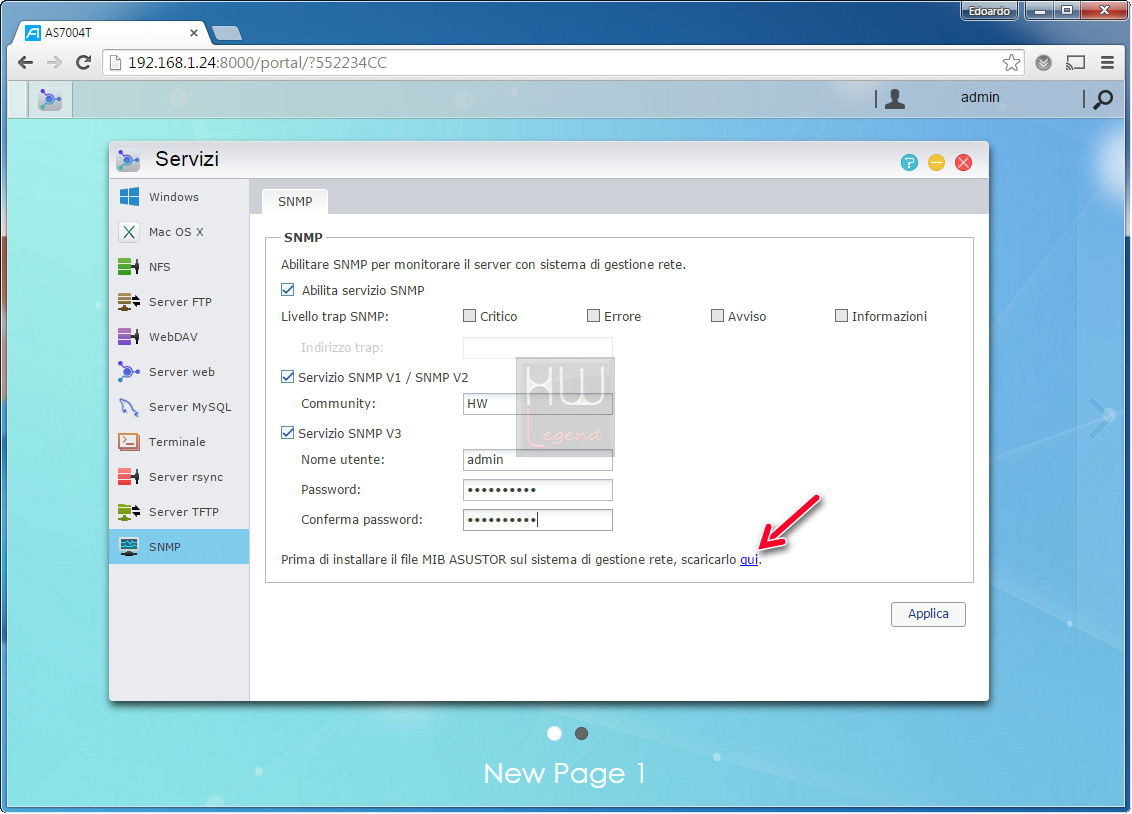This screenshot has width=1132, height=814.
Task: Enable the Critico trap level checkbox
Action: (469, 315)
